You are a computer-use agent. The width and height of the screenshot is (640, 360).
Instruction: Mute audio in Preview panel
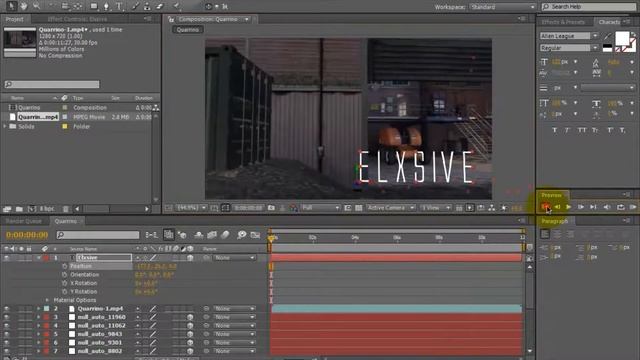click(607, 207)
